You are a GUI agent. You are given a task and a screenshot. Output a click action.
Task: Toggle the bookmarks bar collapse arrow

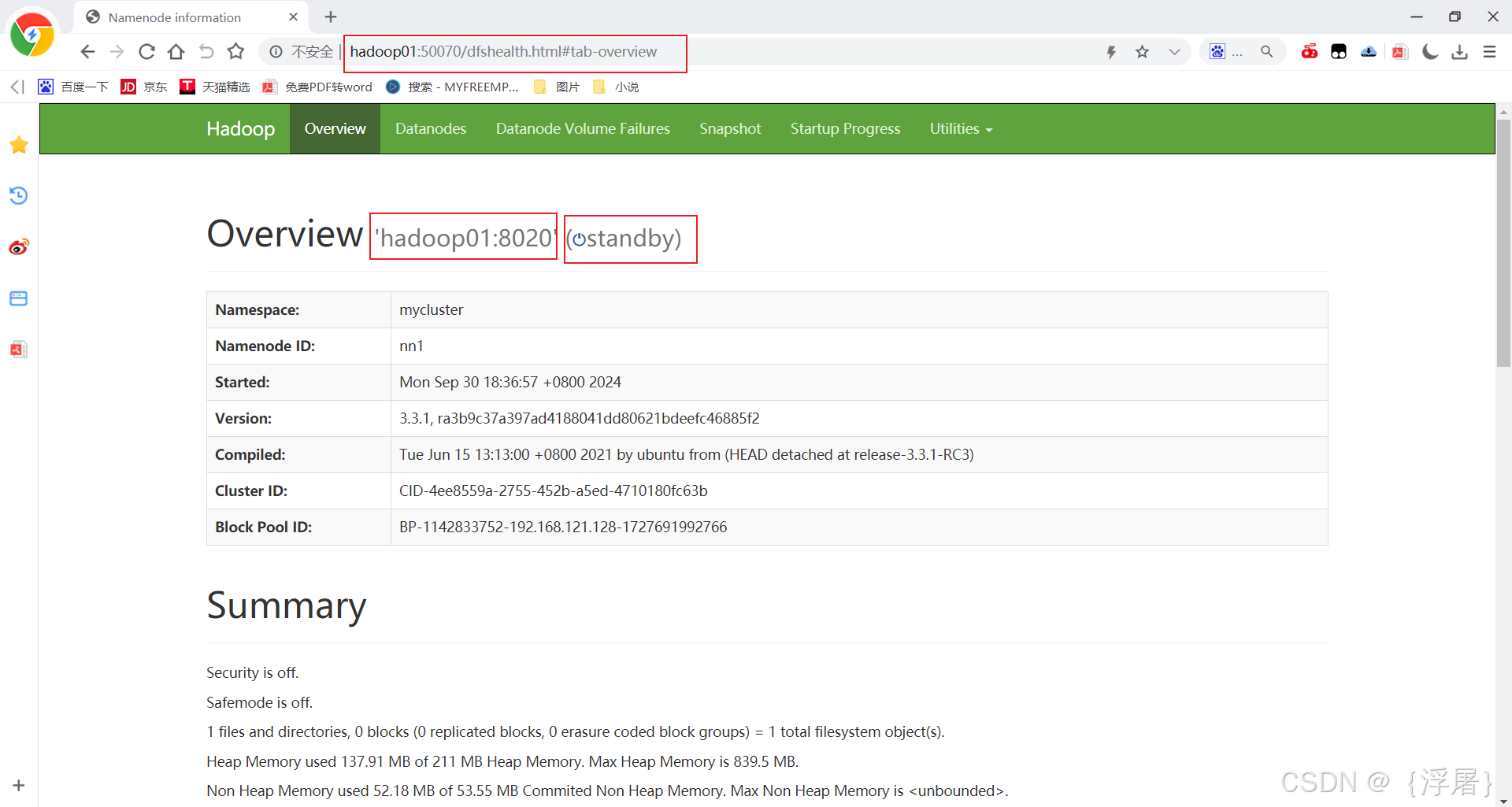point(17,87)
